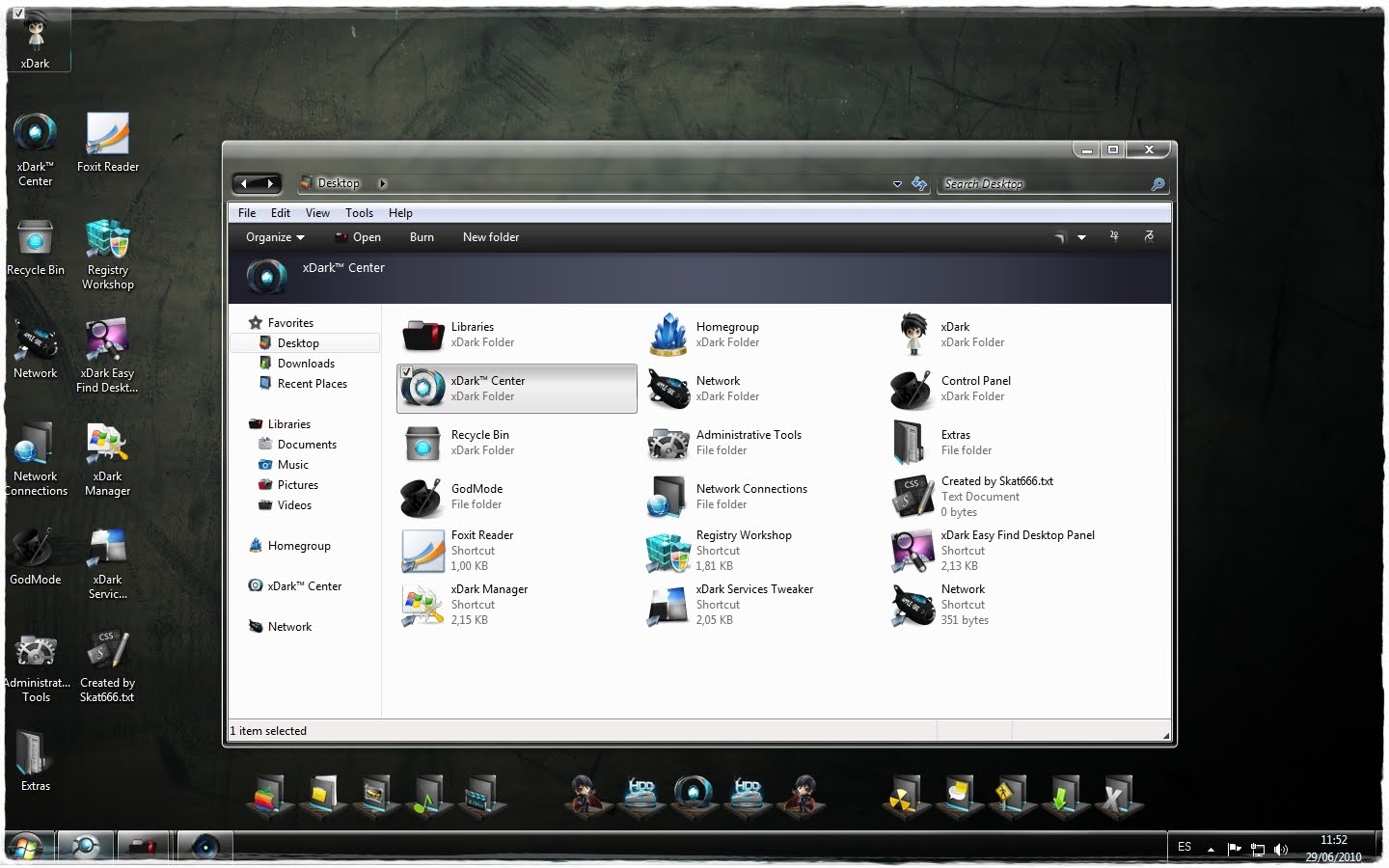
Task: Select Extras icon on the desktop
Action: 36,762
